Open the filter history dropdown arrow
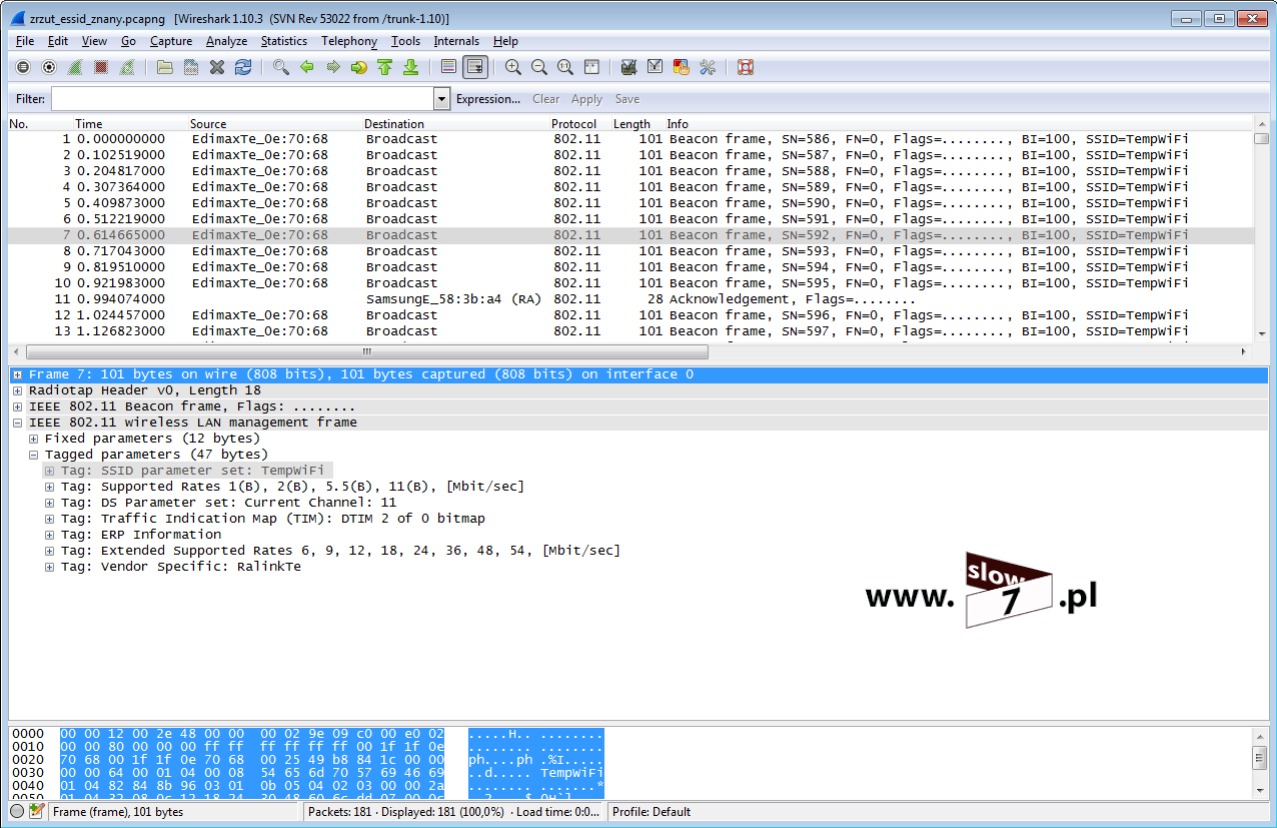This screenshot has height=828, width=1277. coord(442,99)
